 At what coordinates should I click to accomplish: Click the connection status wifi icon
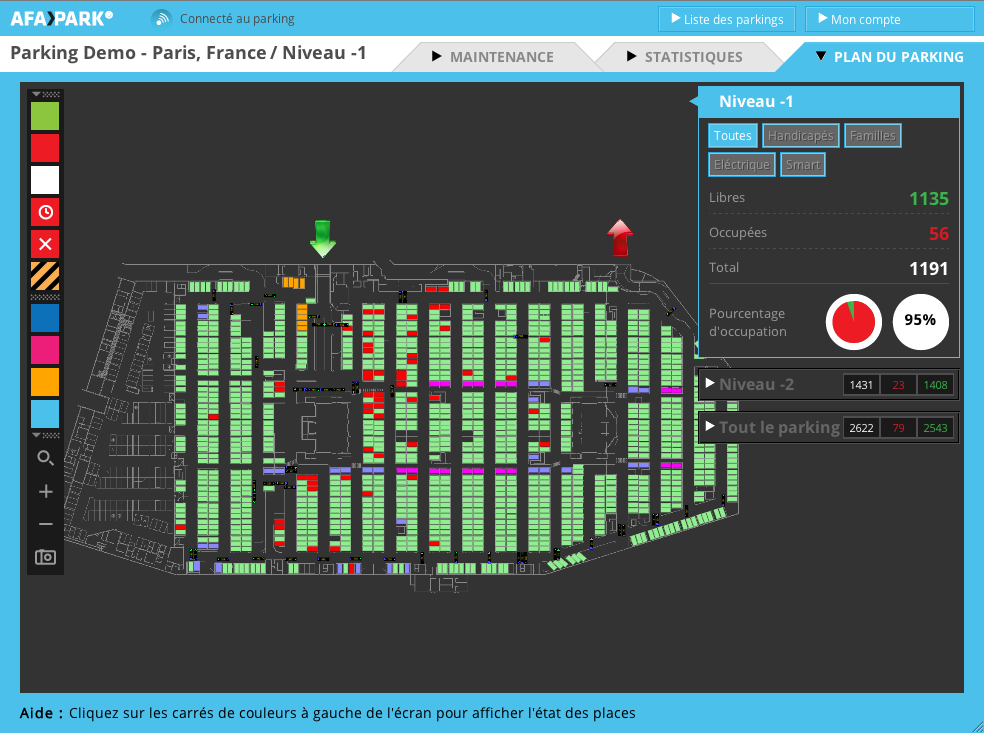point(162,17)
